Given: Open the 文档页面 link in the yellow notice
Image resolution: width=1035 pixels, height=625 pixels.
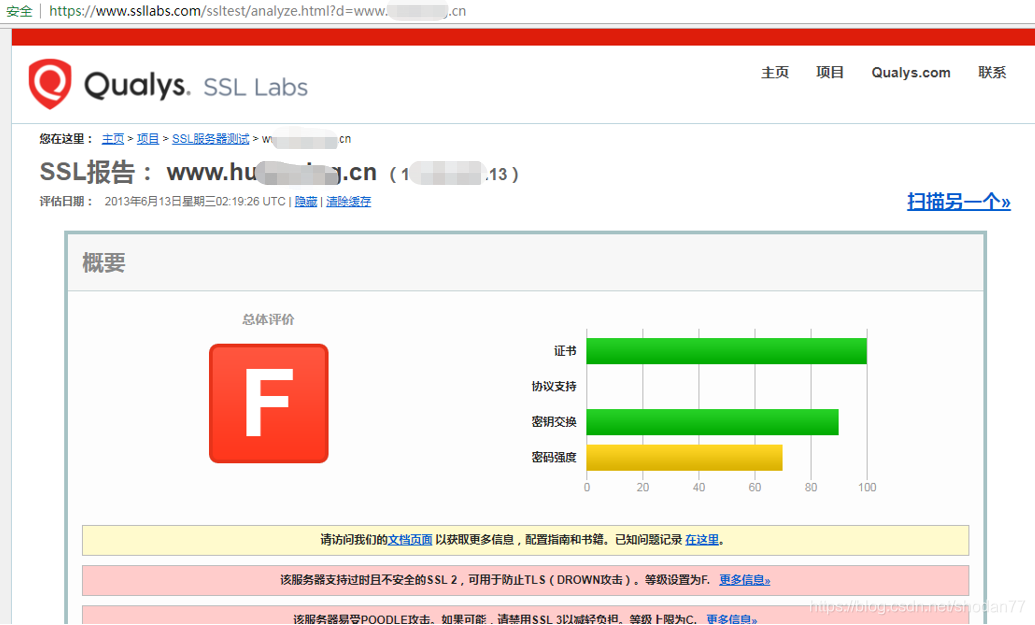Looking at the screenshot, I should 410,540.
